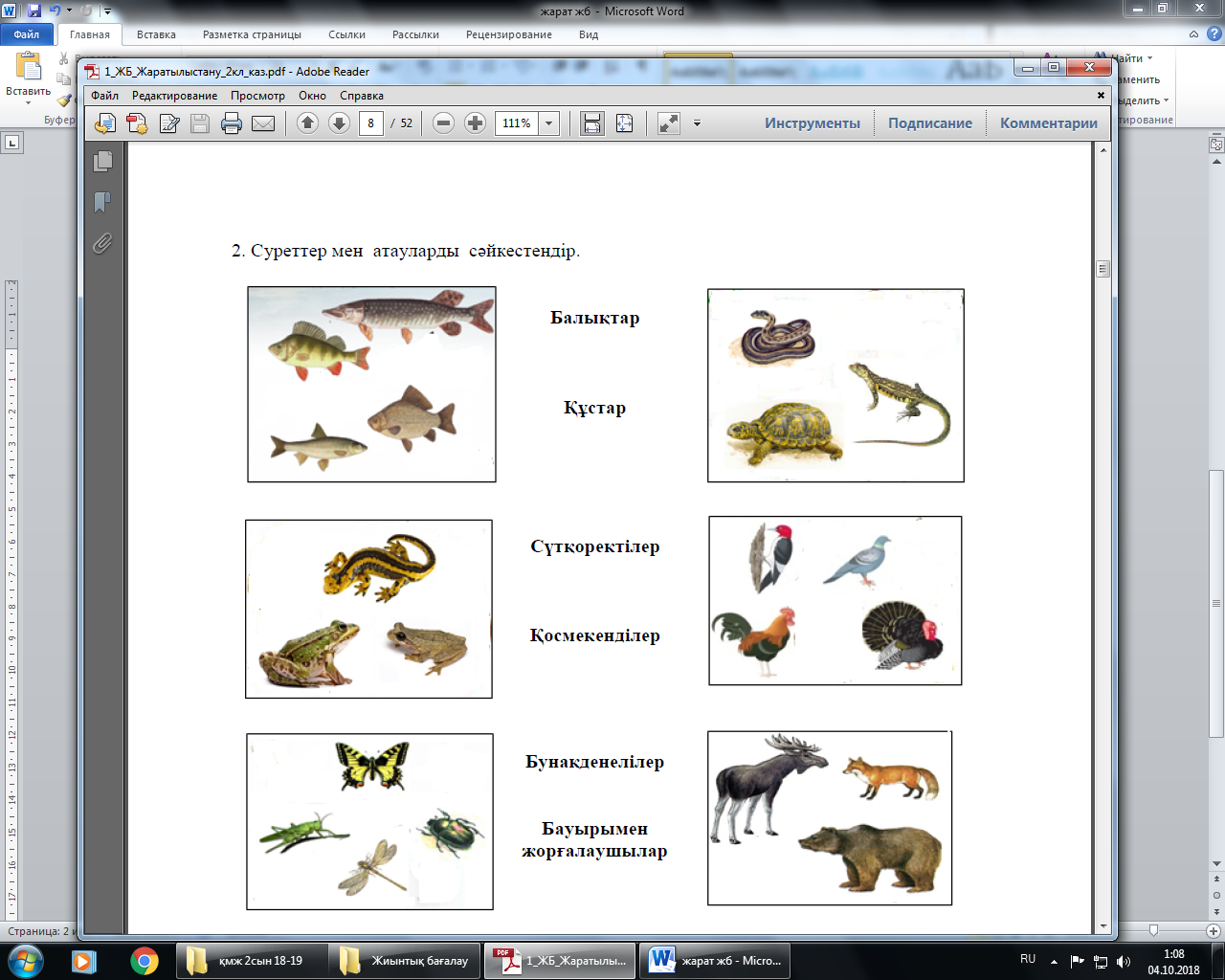The image size is (1225, 980).
Task: Toggle Word's ruler view button
Action: [x=1216, y=145]
